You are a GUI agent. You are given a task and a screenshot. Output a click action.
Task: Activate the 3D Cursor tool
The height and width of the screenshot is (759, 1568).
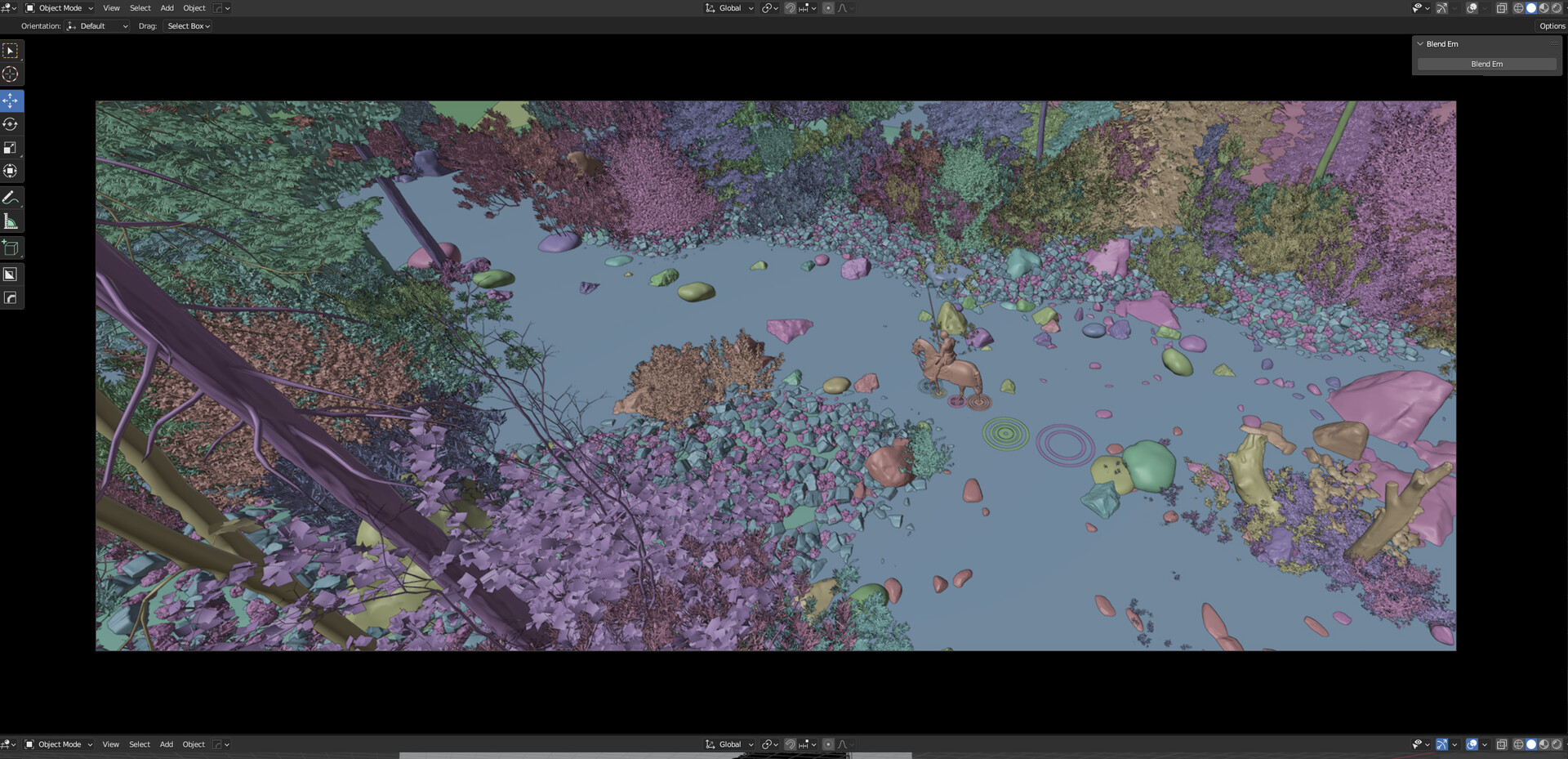point(11,74)
